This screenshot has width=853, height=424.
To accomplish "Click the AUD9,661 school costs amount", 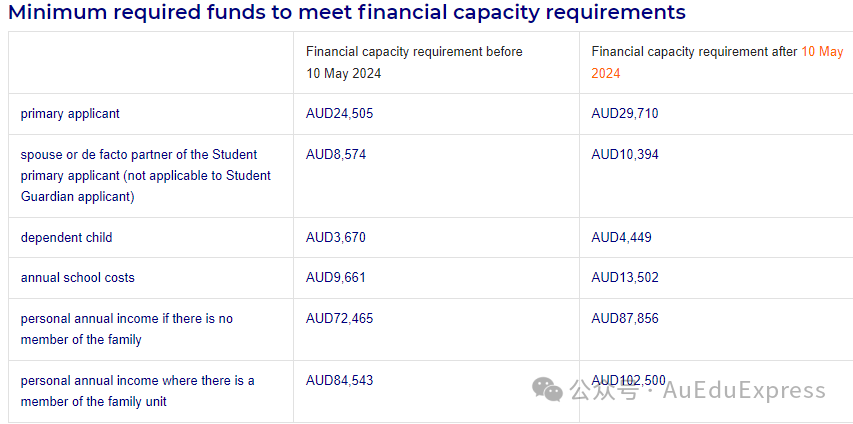I will pyautogui.click(x=336, y=278).
